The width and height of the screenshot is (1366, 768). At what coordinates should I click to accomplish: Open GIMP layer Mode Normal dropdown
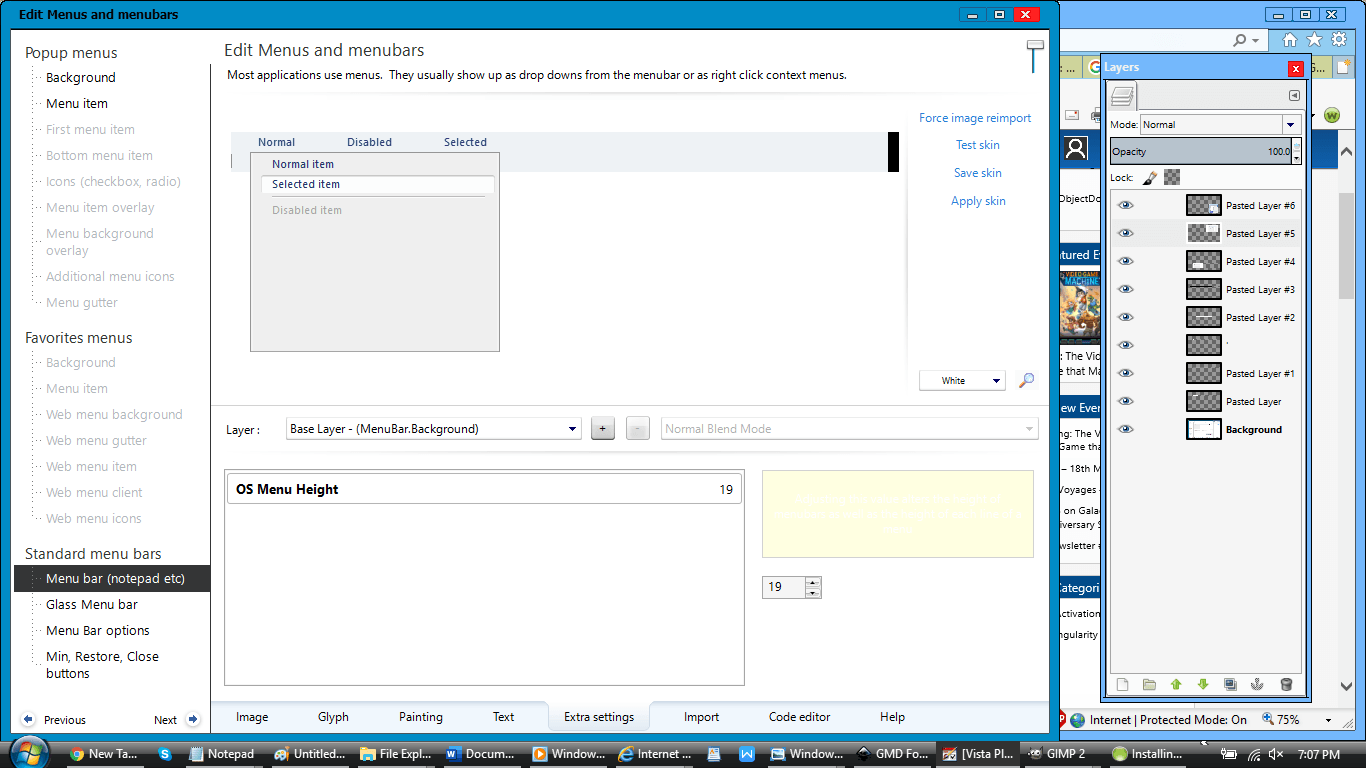(x=1220, y=125)
